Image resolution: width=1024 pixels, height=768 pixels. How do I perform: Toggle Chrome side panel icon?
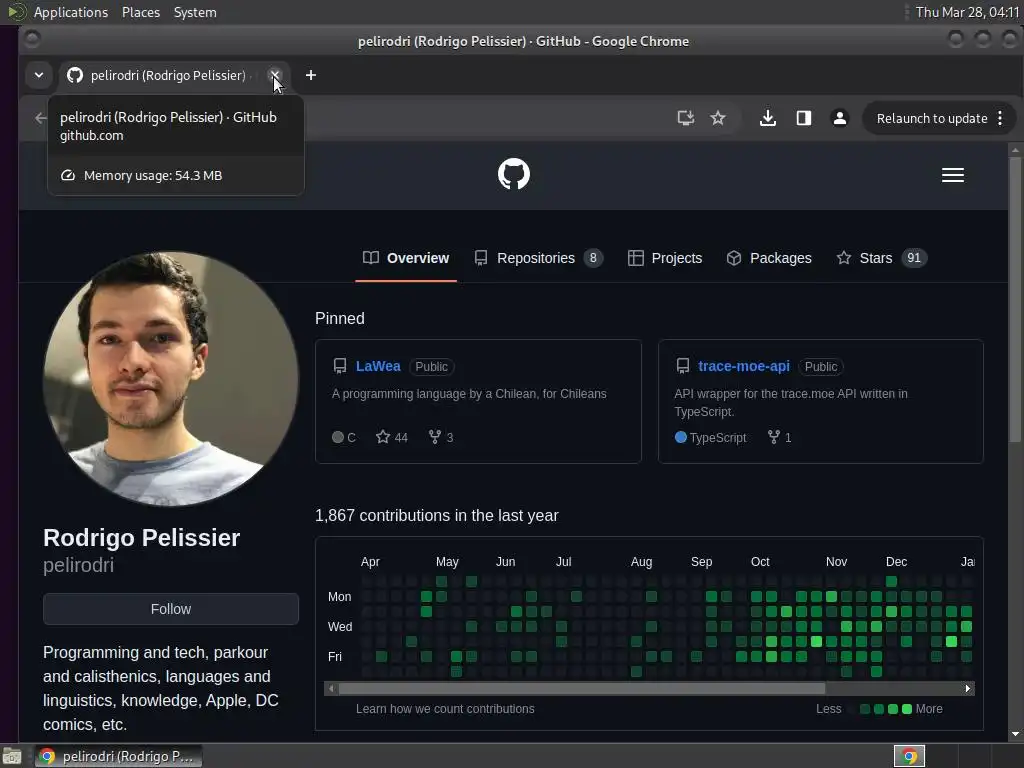pos(804,118)
